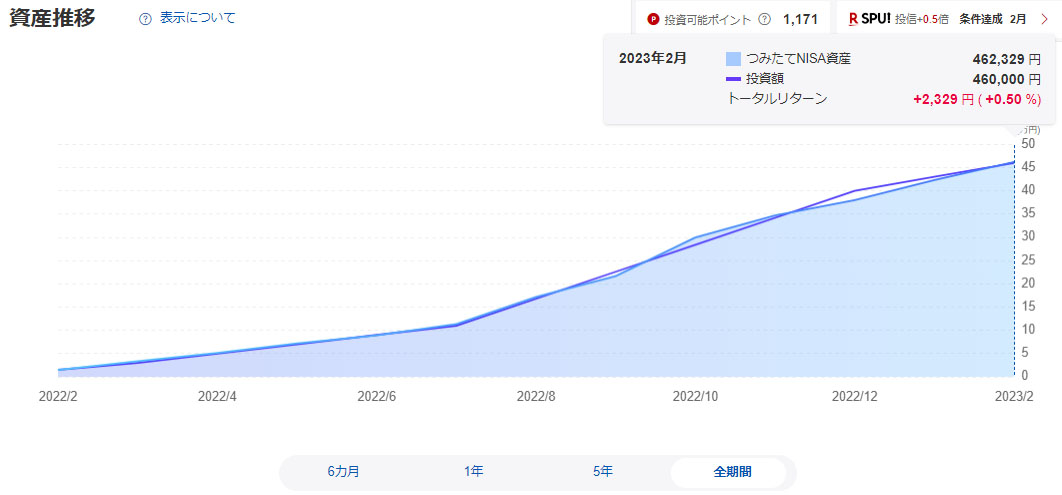Expand SPU details with red chevron arrow
The image size is (1062, 495).
coord(1044,18)
